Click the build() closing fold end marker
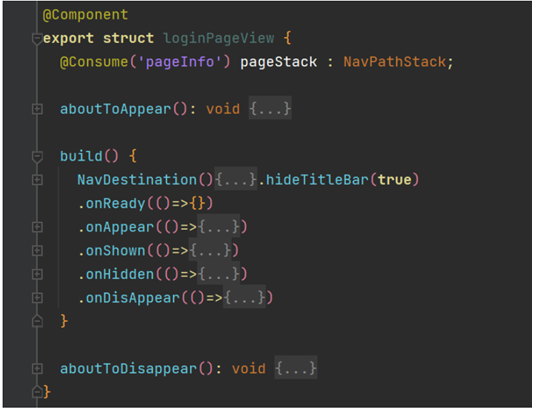Image resolution: width=533 pixels, height=410 pixels. [x=37, y=321]
